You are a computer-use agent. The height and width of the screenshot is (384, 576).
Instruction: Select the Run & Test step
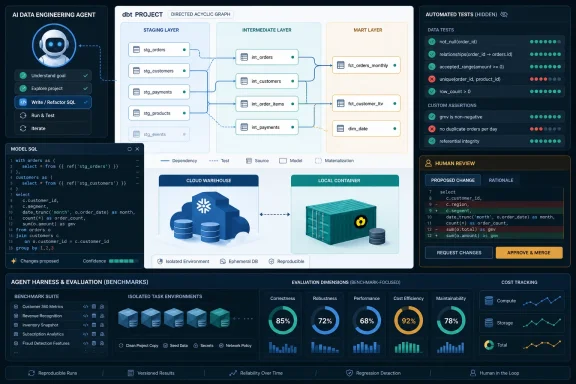53,115
